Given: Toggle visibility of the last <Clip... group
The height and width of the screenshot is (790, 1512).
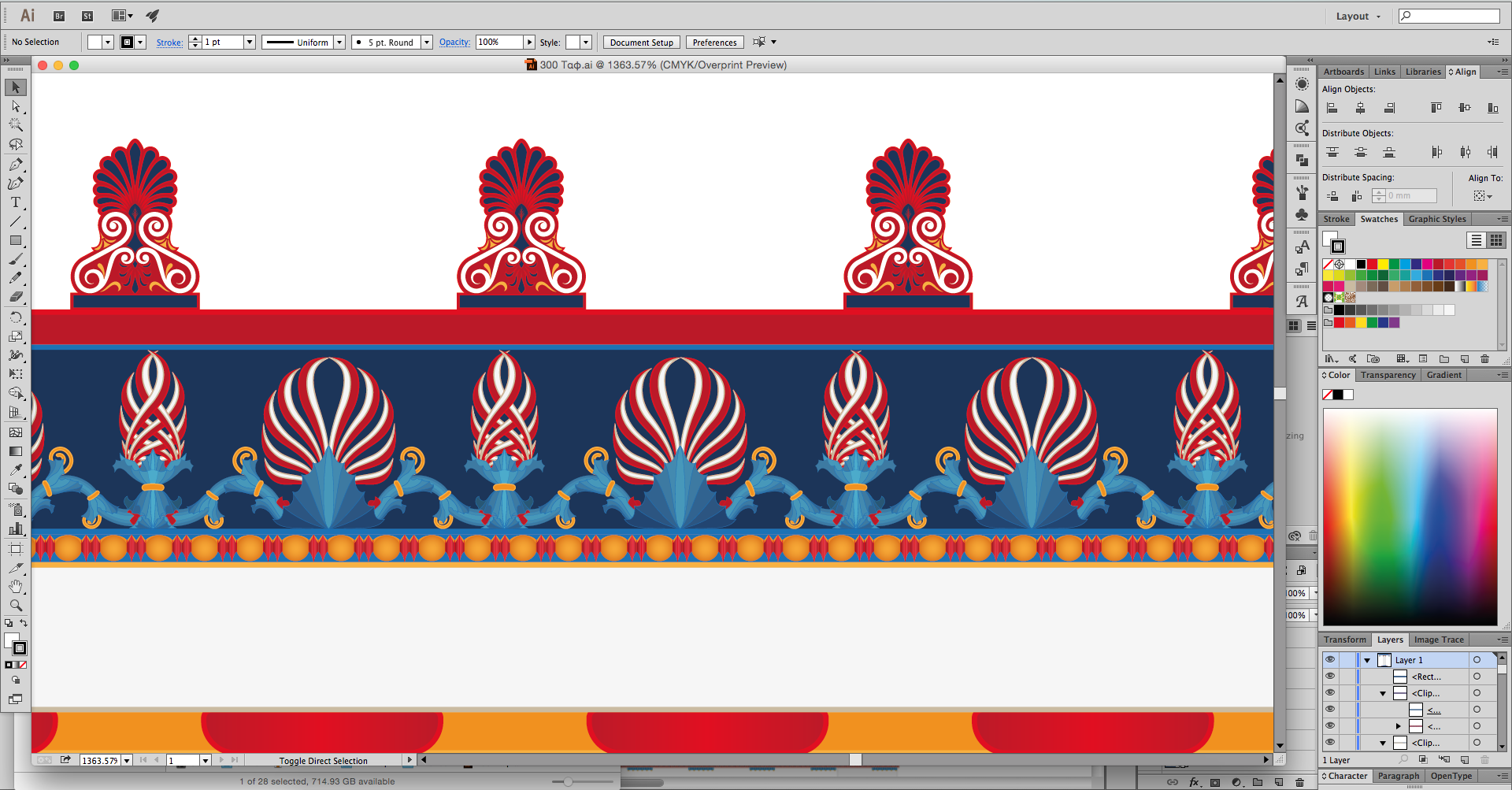Looking at the screenshot, I should coord(1330,743).
